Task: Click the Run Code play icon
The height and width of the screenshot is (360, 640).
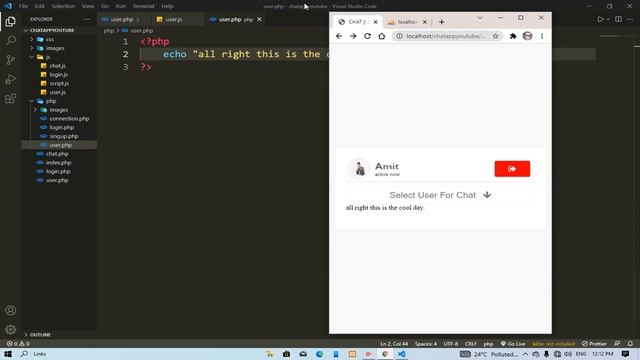Action: pos(600,19)
